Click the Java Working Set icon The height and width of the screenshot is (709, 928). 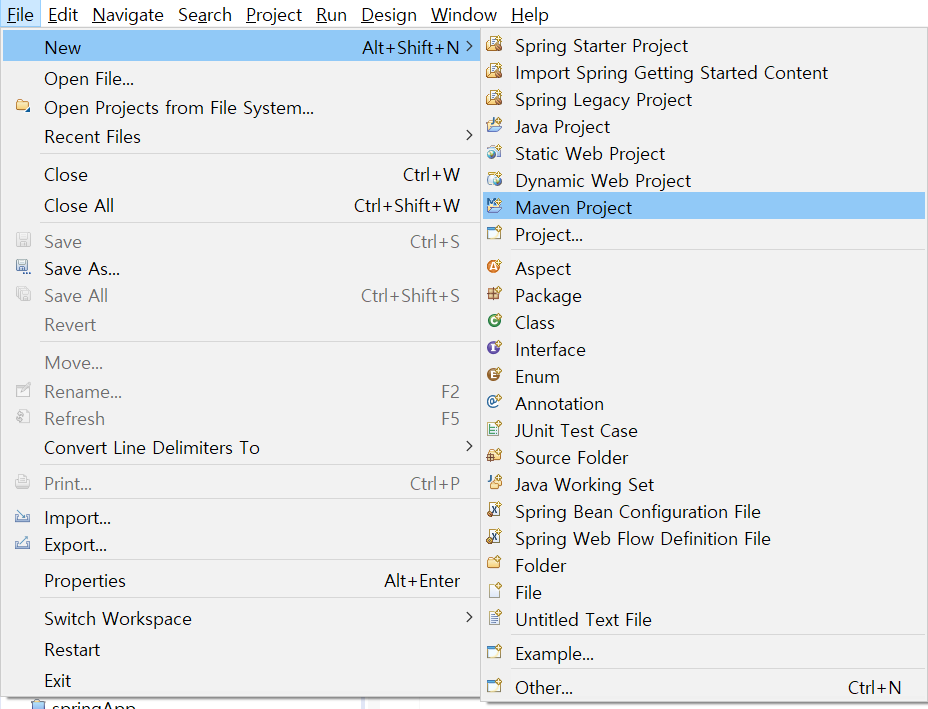(494, 483)
